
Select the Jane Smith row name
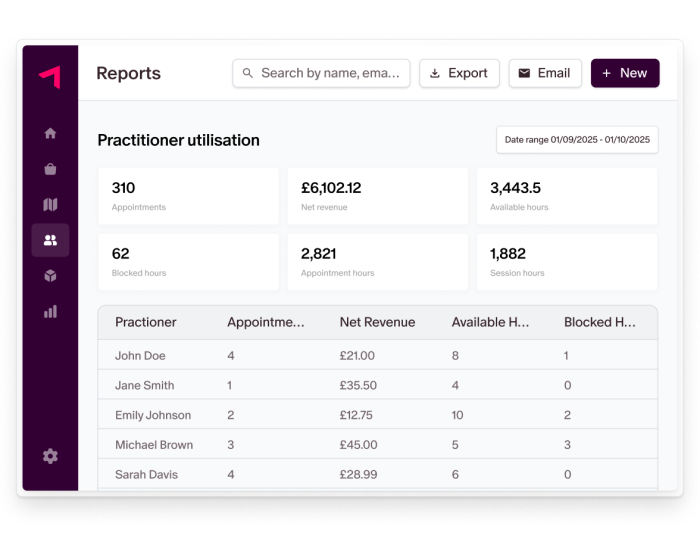coord(145,385)
